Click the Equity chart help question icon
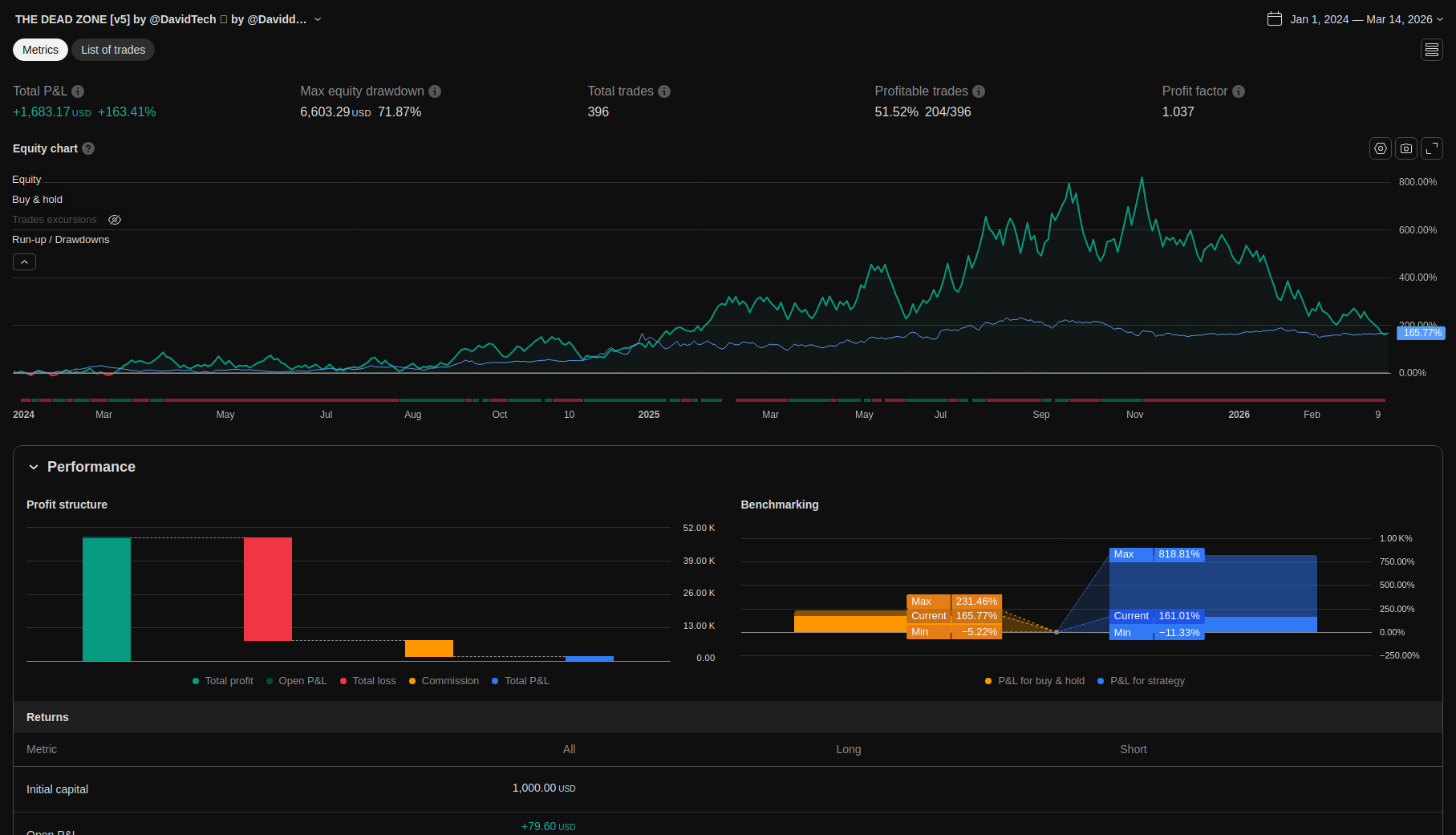Viewport: 1456px width, 835px height. tap(88, 148)
